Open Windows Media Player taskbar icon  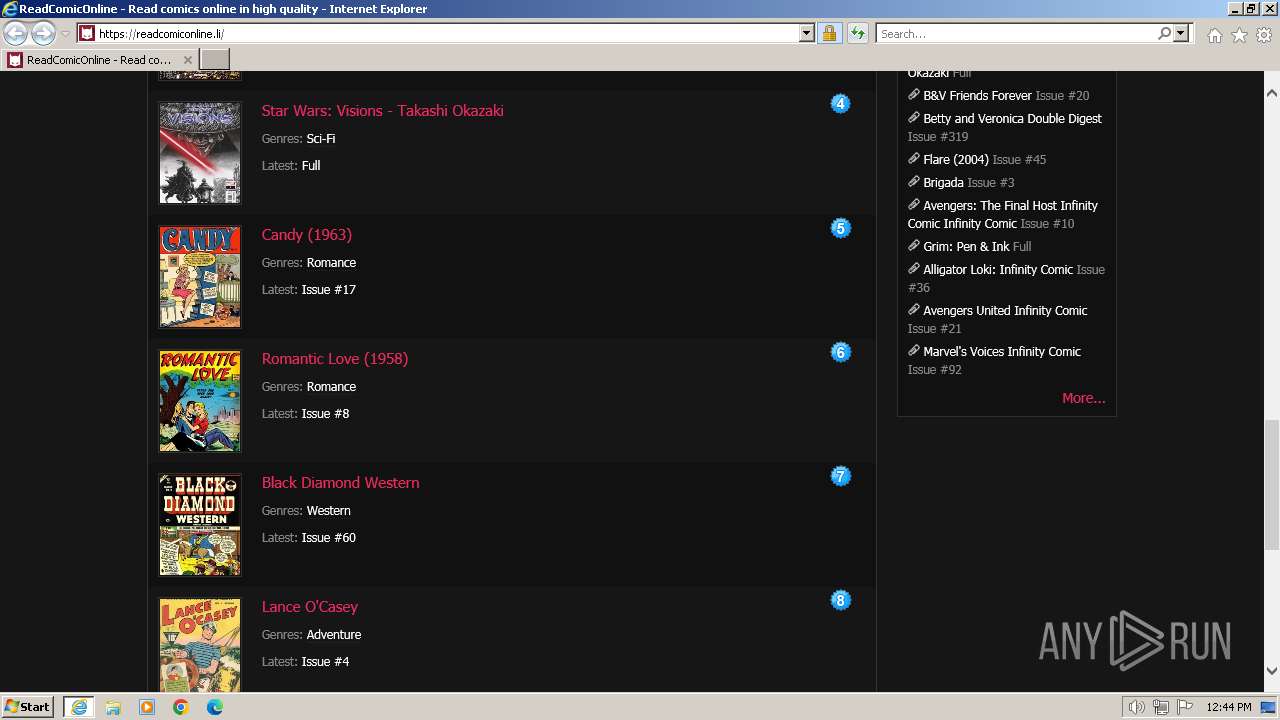coord(147,707)
